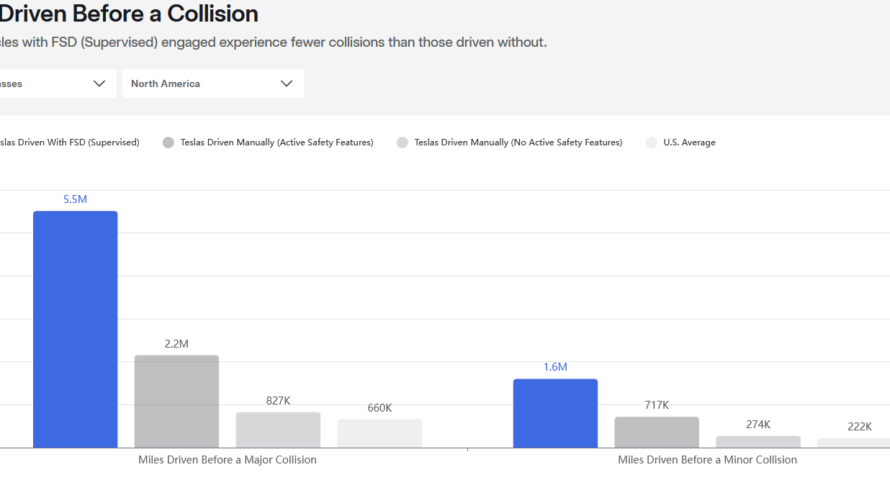Image resolution: width=890 pixels, height=498 pixels.
Task: Click 'Miles Driven Before a Major Collision' axis label
Action: point(227,459)
